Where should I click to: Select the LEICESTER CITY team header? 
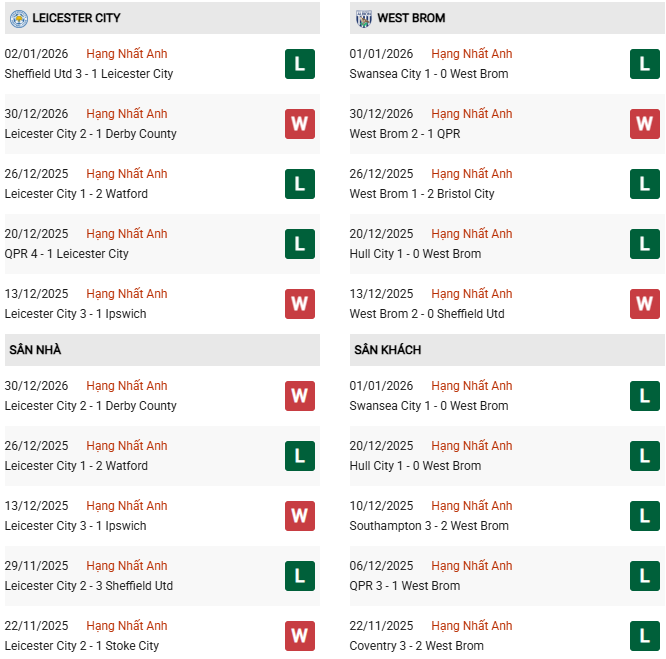(77, 18)
